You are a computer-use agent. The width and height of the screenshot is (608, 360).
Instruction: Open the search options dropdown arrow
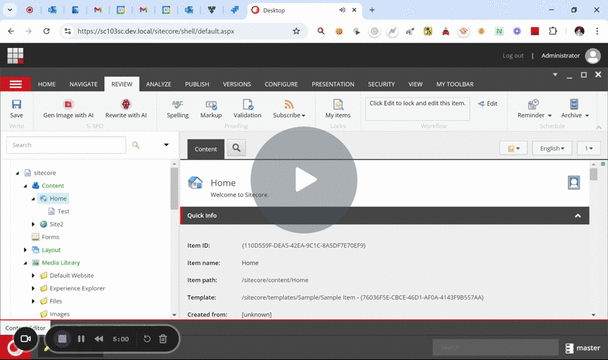pos(166,145)
